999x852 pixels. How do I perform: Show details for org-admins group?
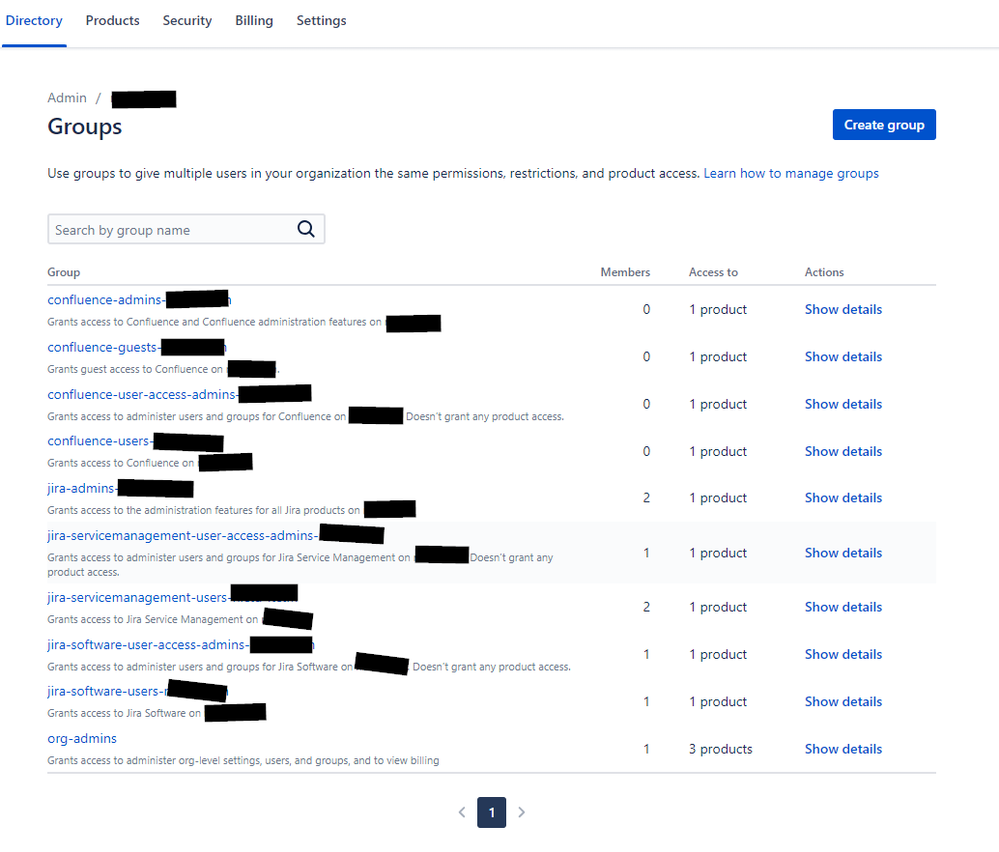842,749
